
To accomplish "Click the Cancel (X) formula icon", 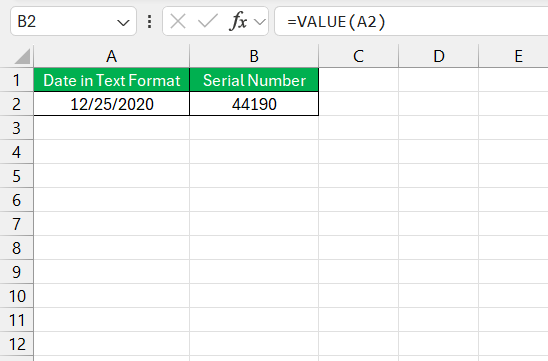I will click(x=178, y=22).
